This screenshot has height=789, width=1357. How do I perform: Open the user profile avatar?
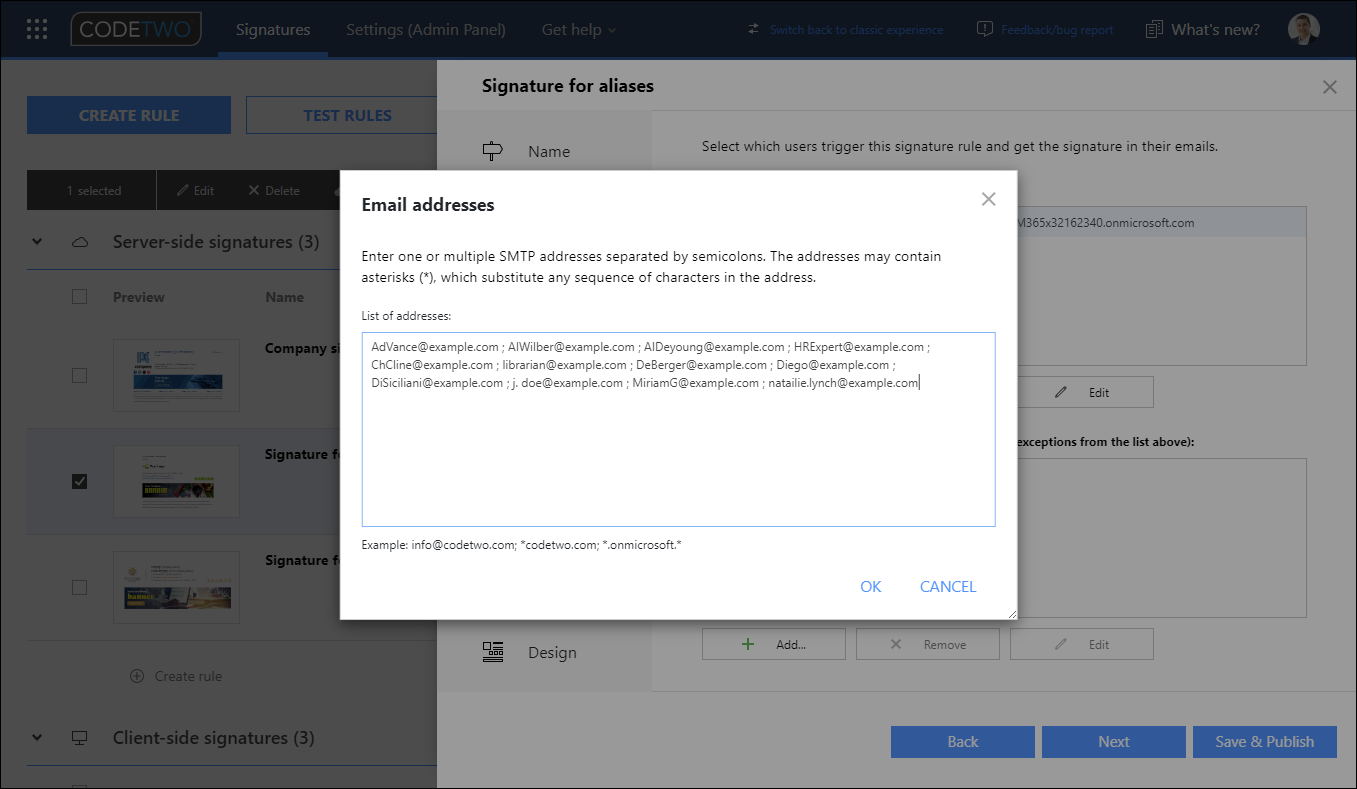pyautogui.click(x=1303, y=30)
